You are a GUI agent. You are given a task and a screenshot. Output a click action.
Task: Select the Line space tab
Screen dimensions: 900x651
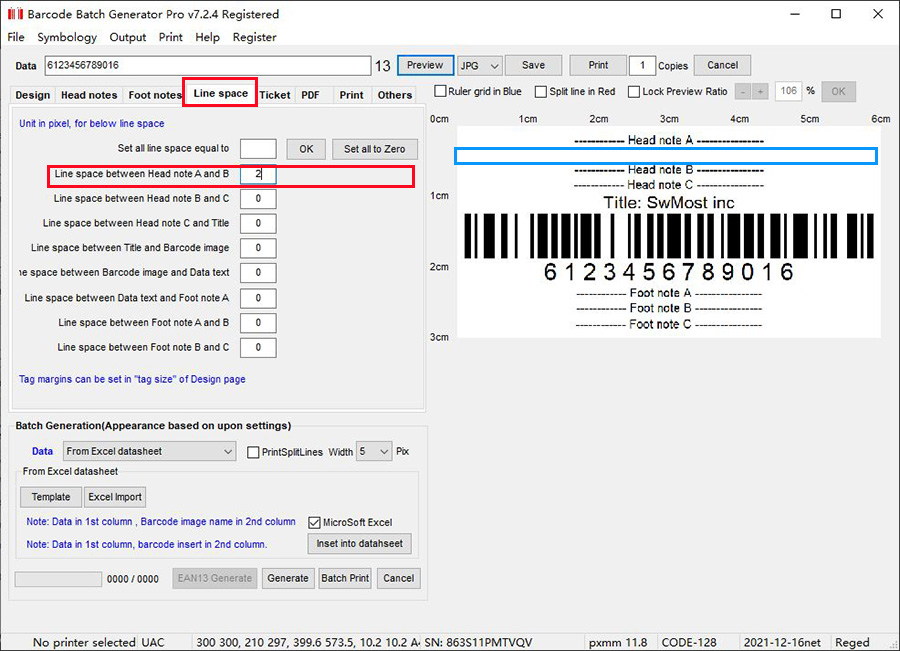point(220,93)
